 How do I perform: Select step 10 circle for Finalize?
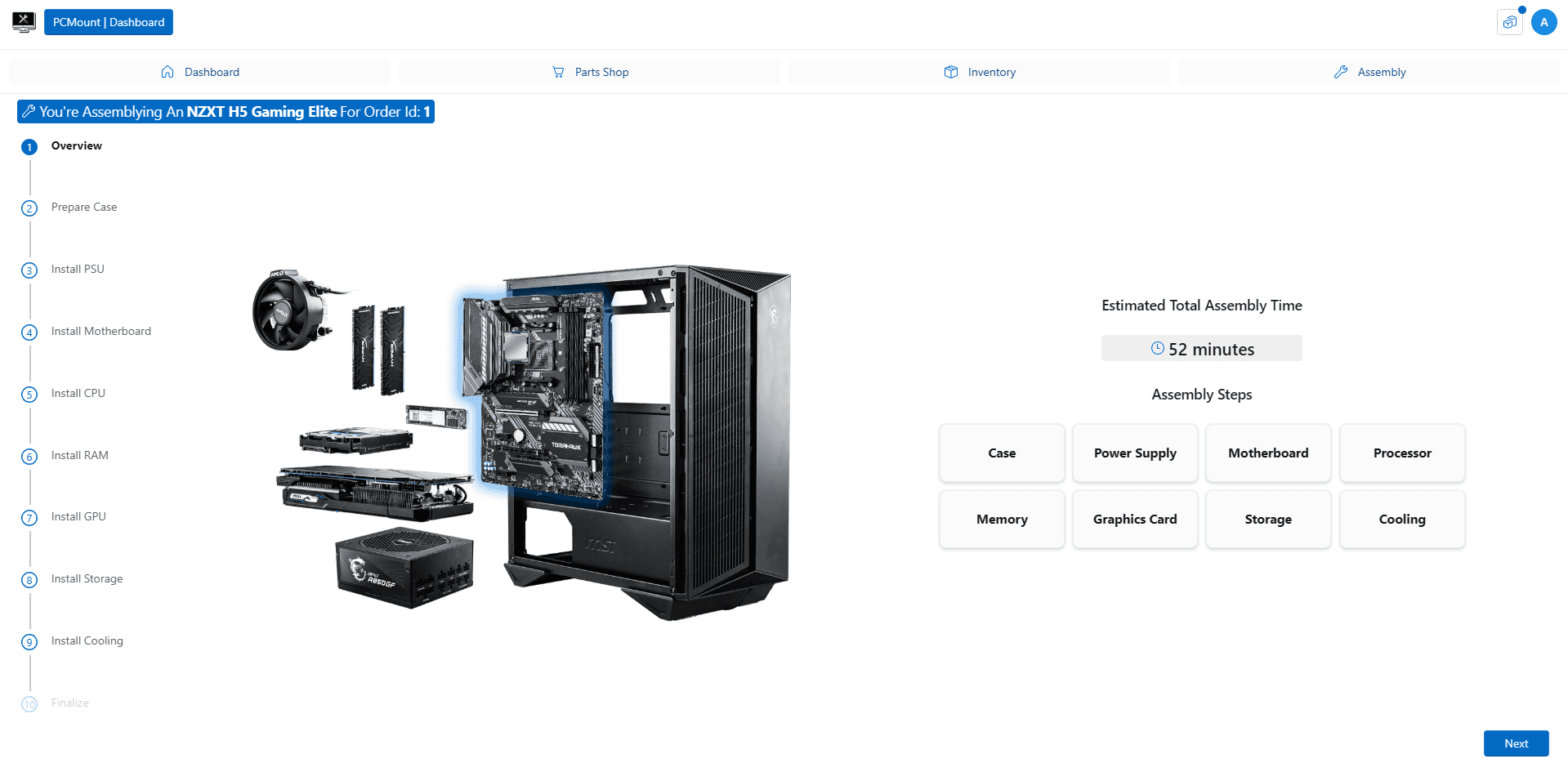pos(29,704)
